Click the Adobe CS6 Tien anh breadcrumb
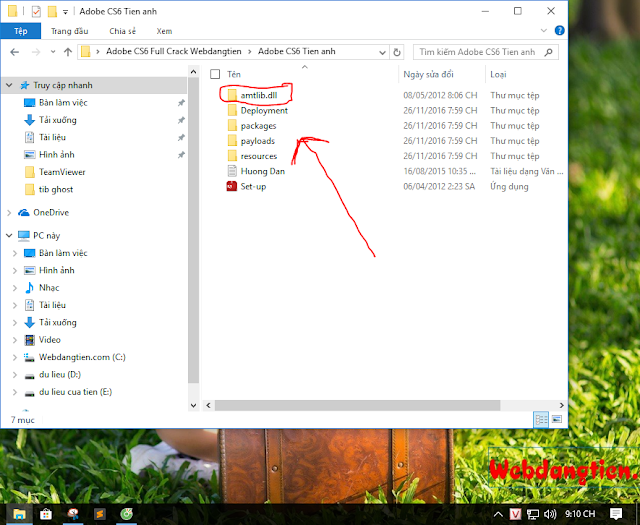 pyautogui.click(x=297, y=51)
